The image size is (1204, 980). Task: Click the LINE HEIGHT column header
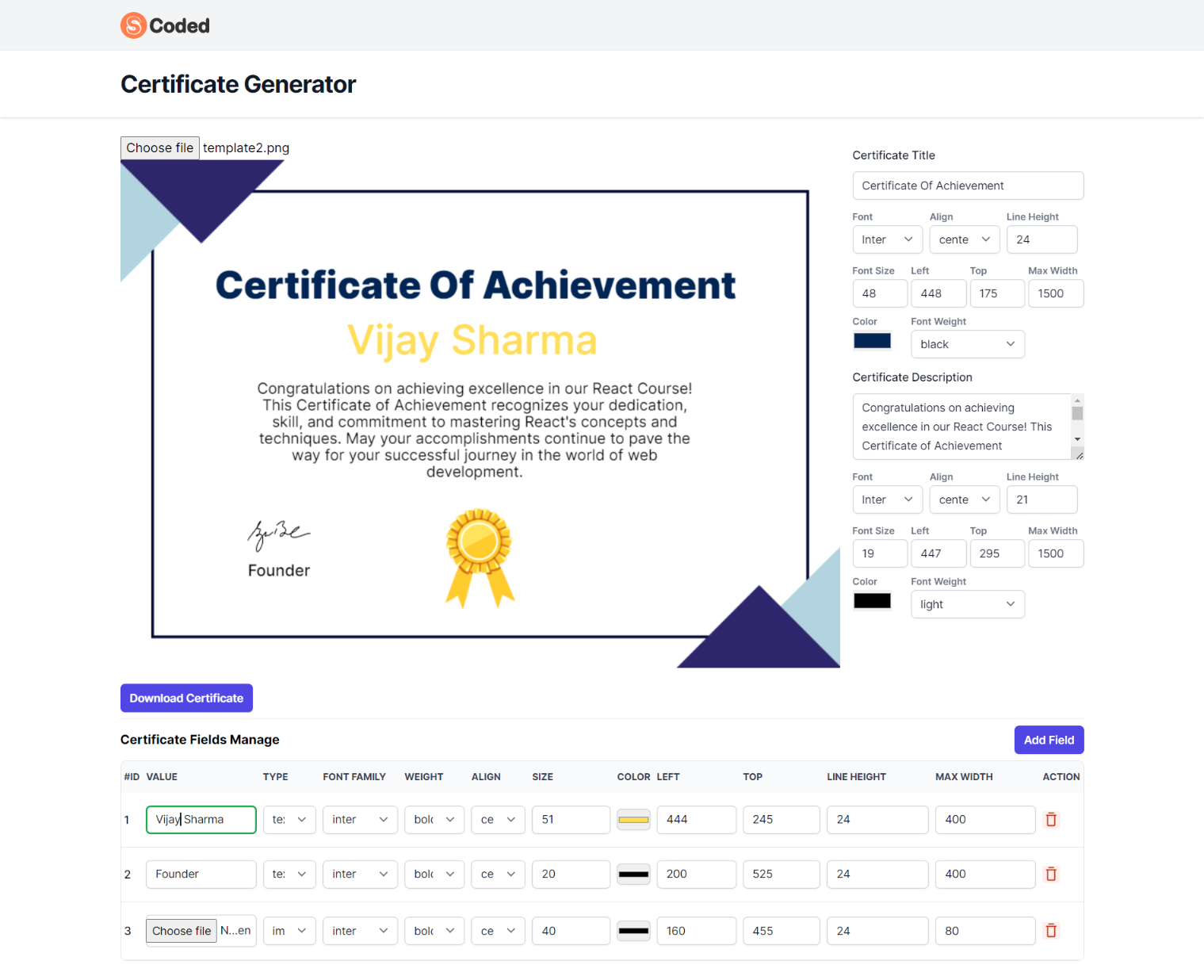coord(856,777)
